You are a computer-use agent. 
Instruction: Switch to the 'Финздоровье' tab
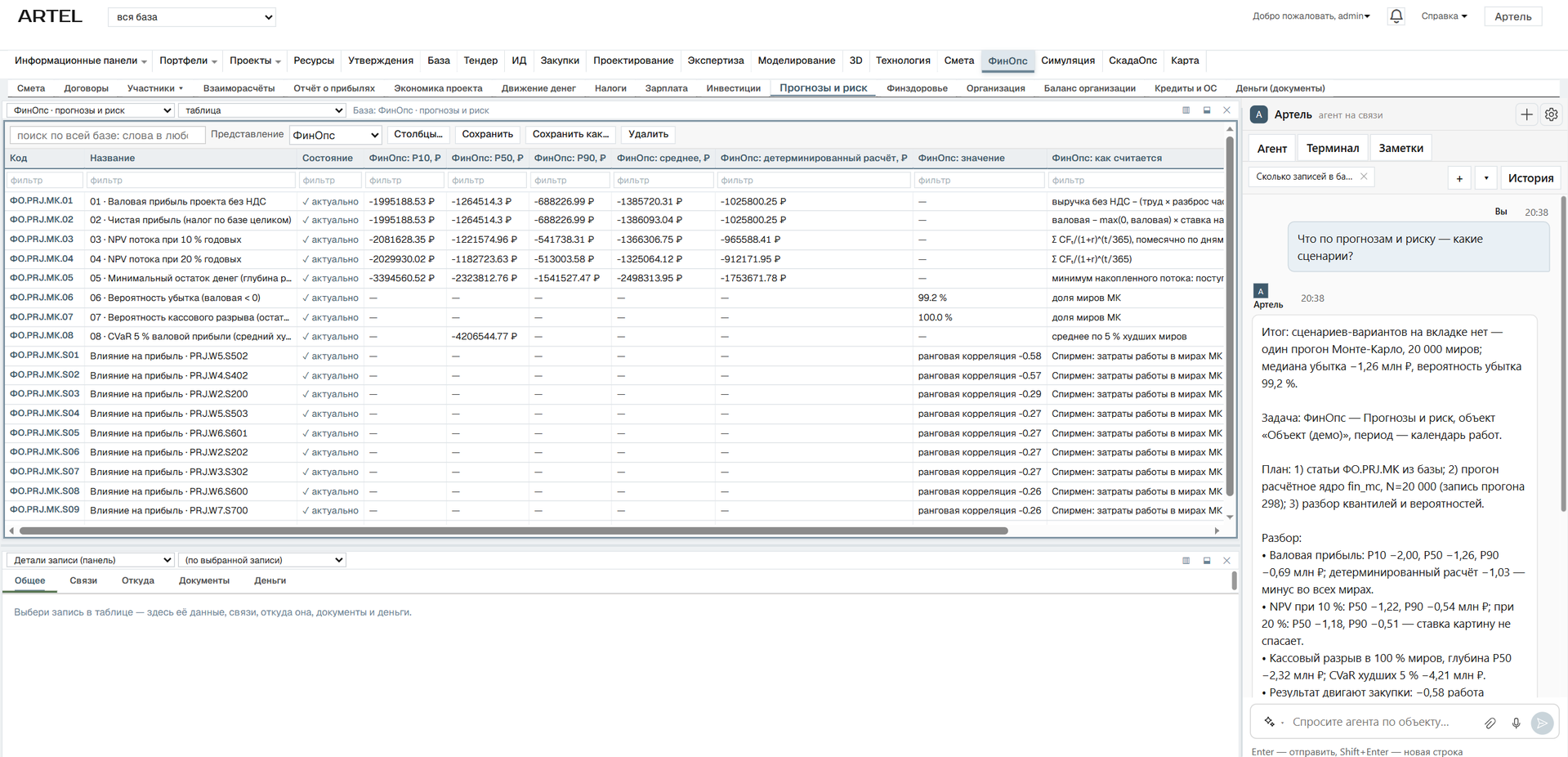click(917, 88)
